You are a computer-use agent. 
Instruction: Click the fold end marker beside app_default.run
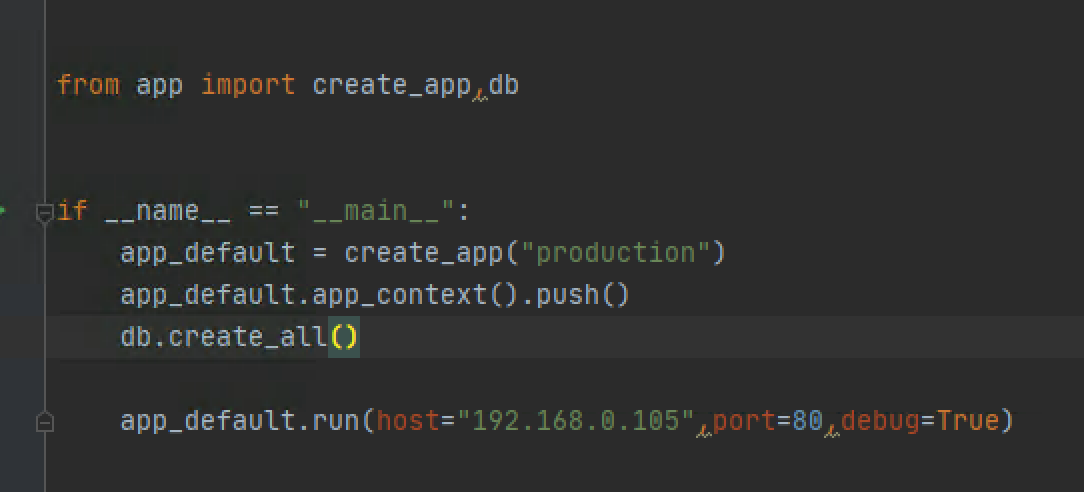pos(44,423)
